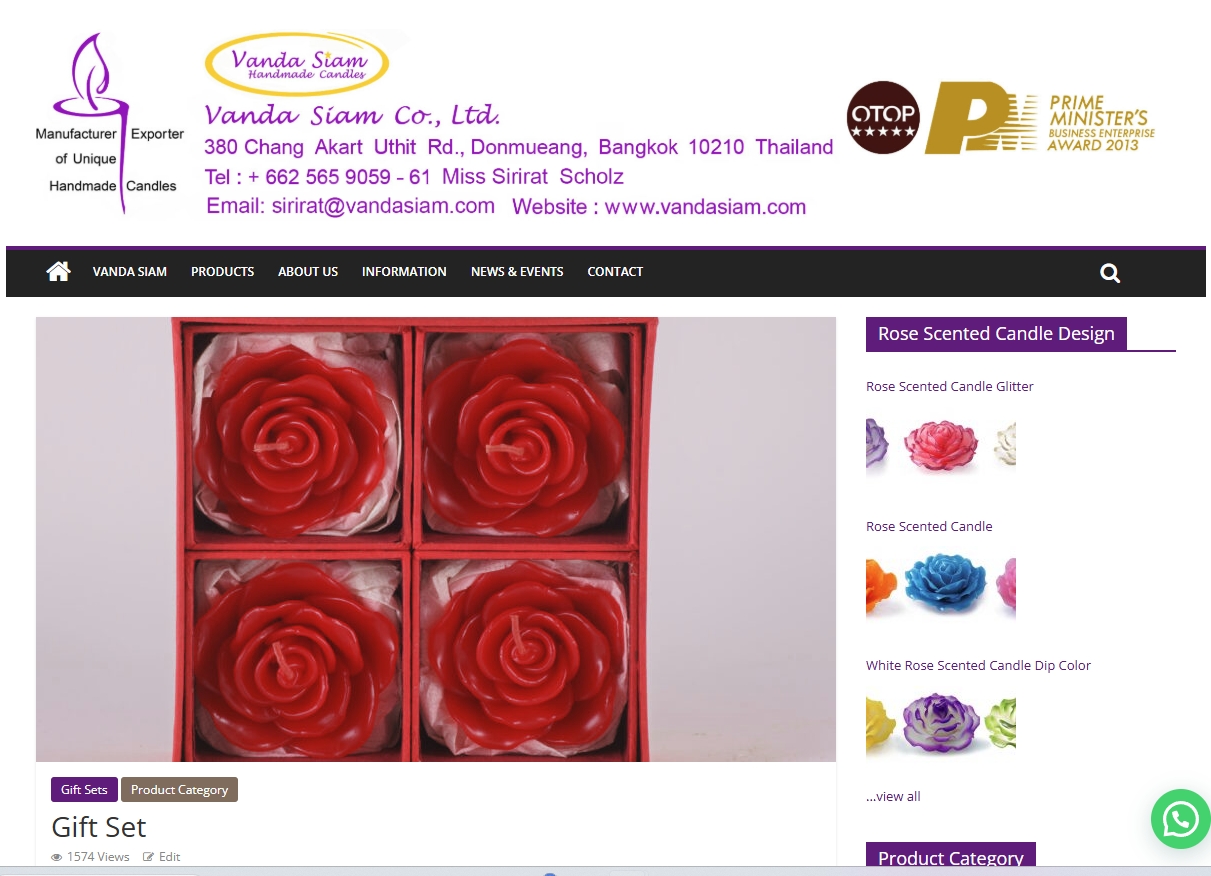Viewport: 1211px width, 876px height.
Task: Open the CONTACT menu item
Action: click(x=615, y=272)
